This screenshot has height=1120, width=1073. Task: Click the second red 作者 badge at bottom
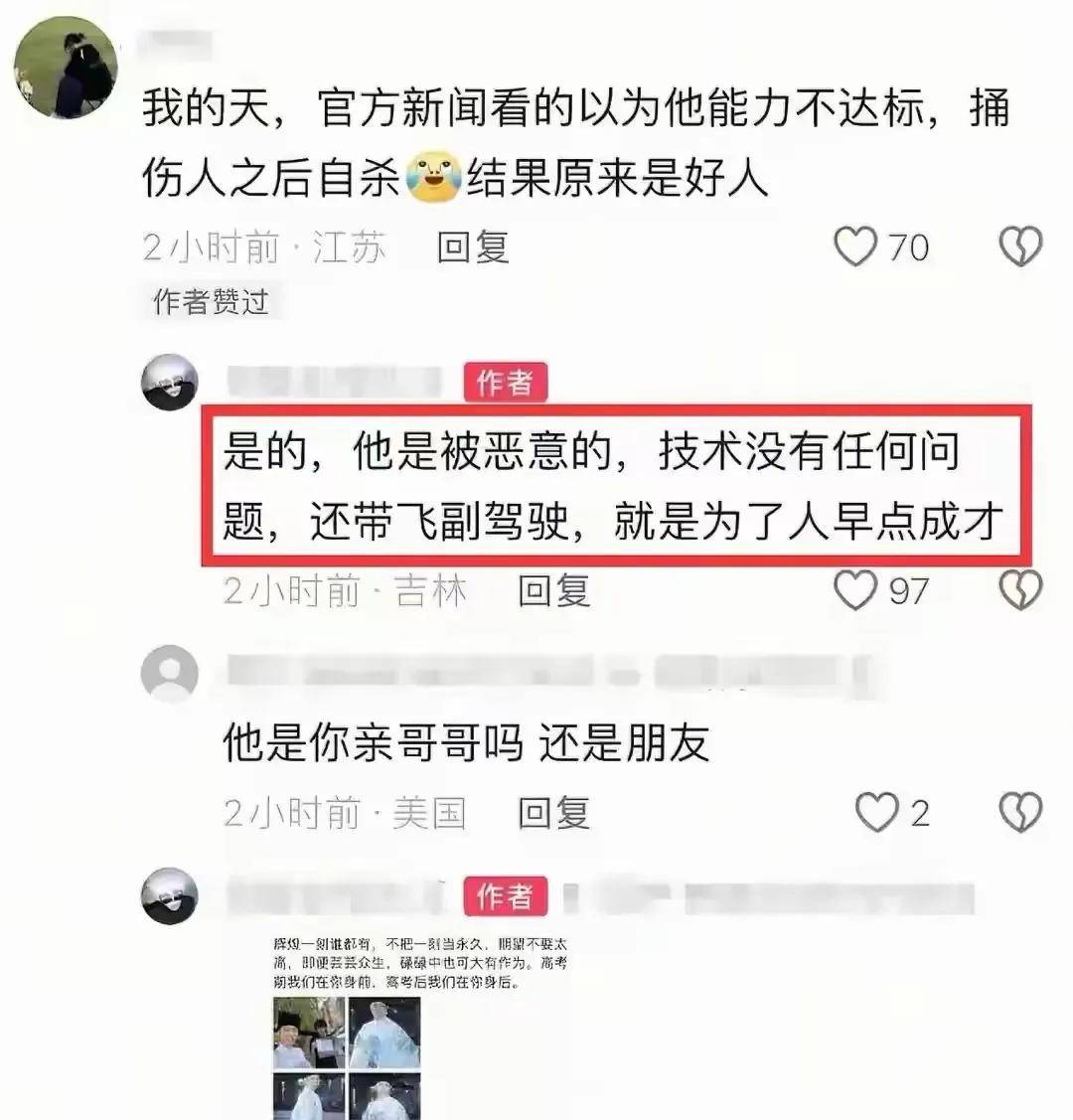(x=506, y=895)
